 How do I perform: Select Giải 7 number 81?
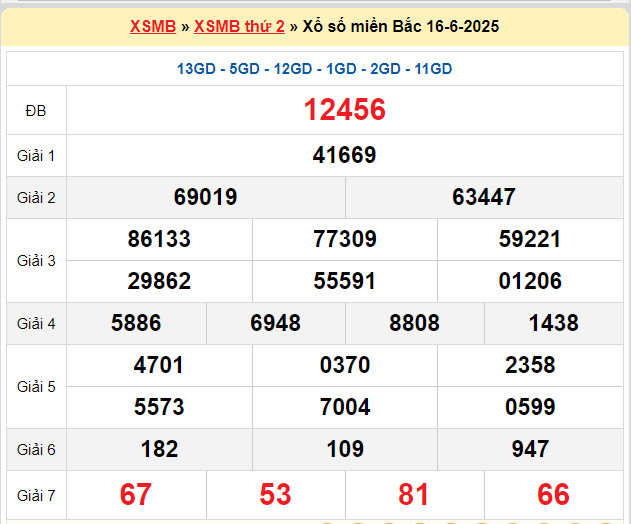pos(414,495)
